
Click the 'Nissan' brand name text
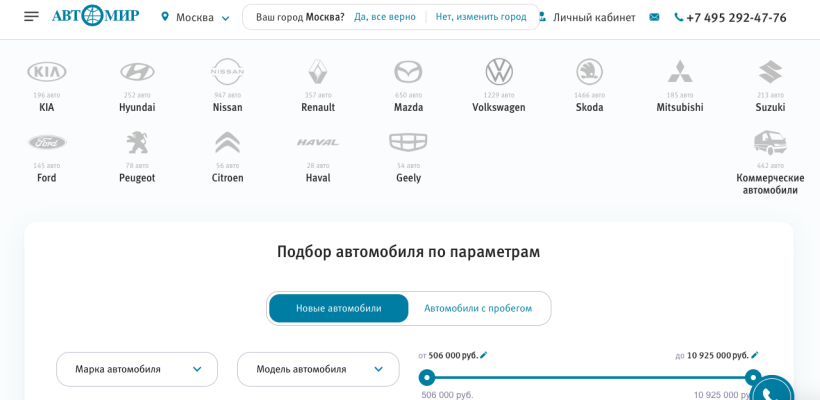point(227,107)
